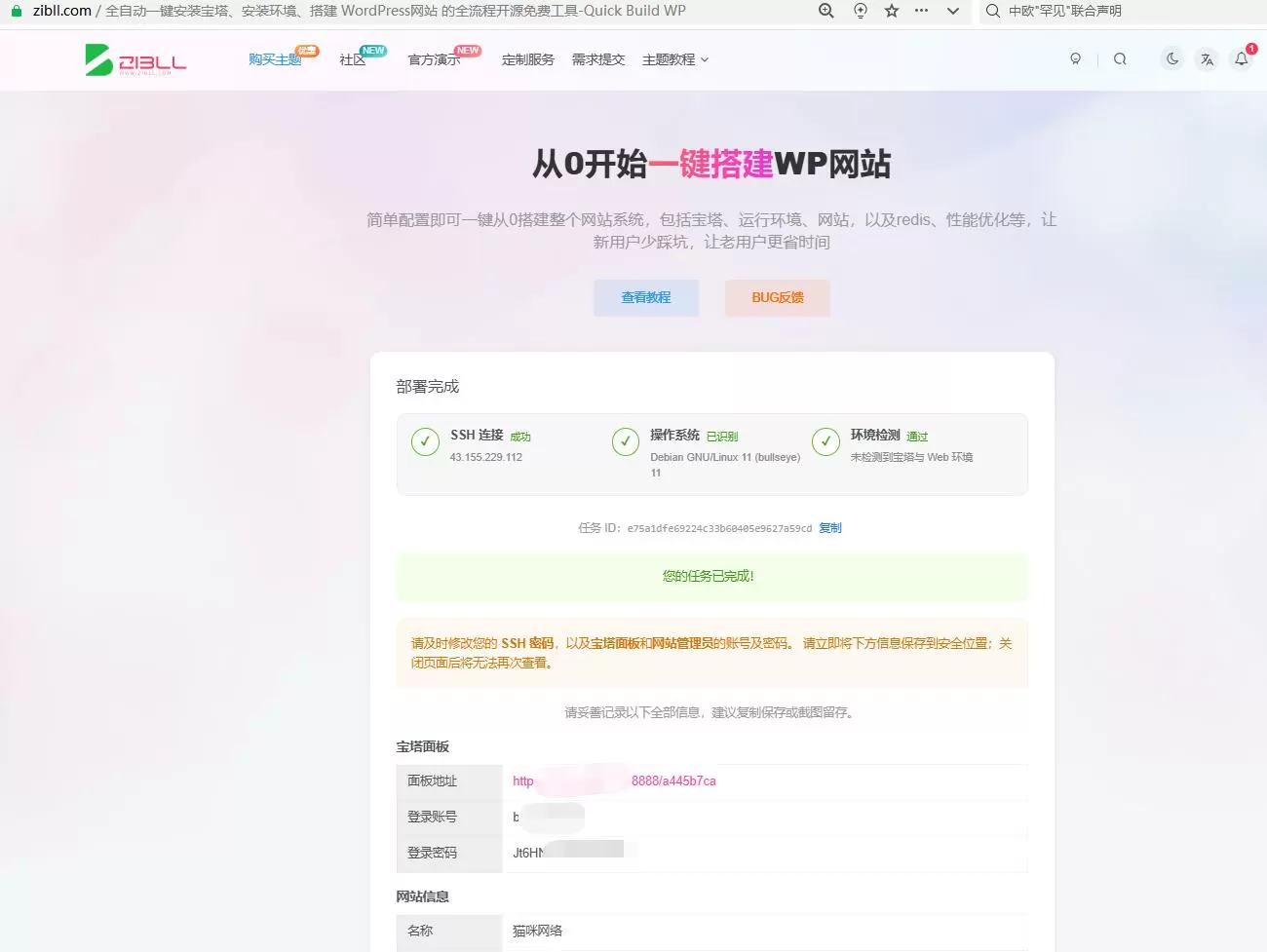Open 社区 menu item
Viewport: 1267px width, 952px height.
click(352, 59)
